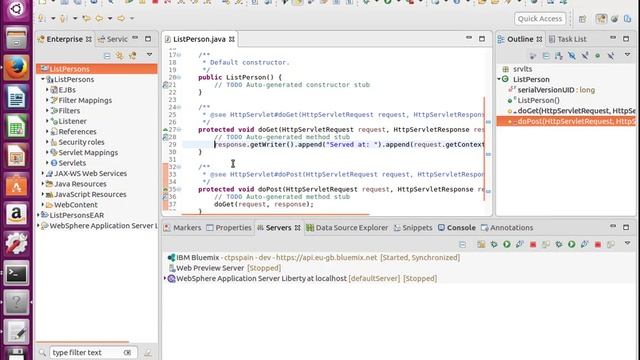Fold the doGet method at line 27
Screen dimensions: 640x360
tap(179, 129)
